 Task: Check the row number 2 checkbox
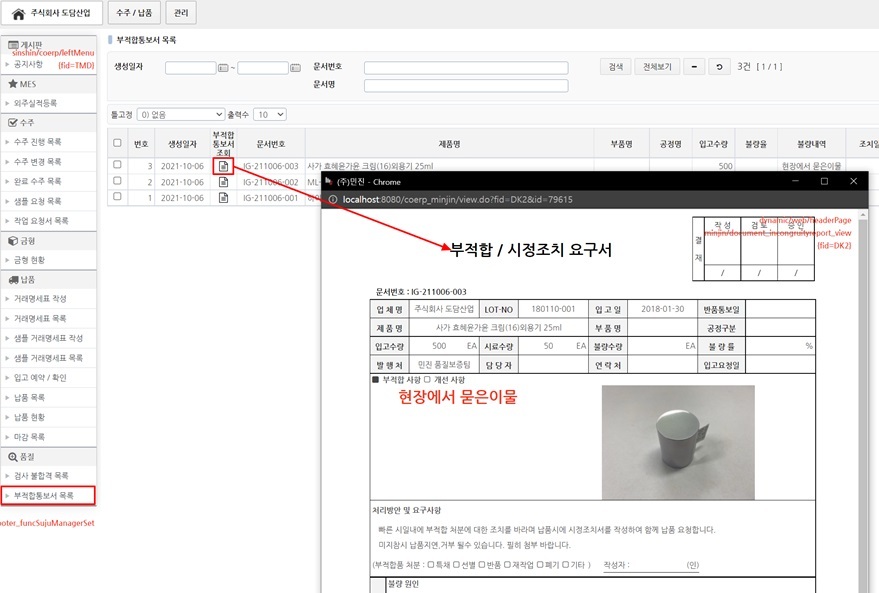[117, 180]
